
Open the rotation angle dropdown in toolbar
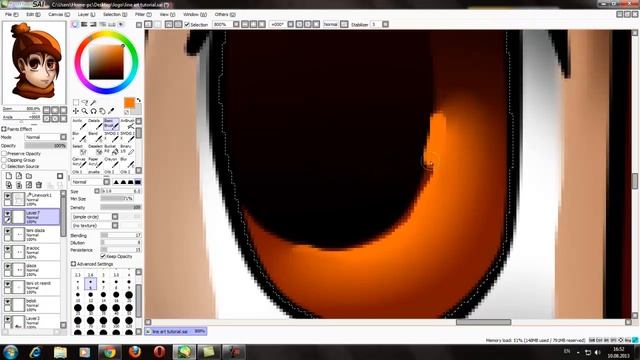[x=291, y=24]
